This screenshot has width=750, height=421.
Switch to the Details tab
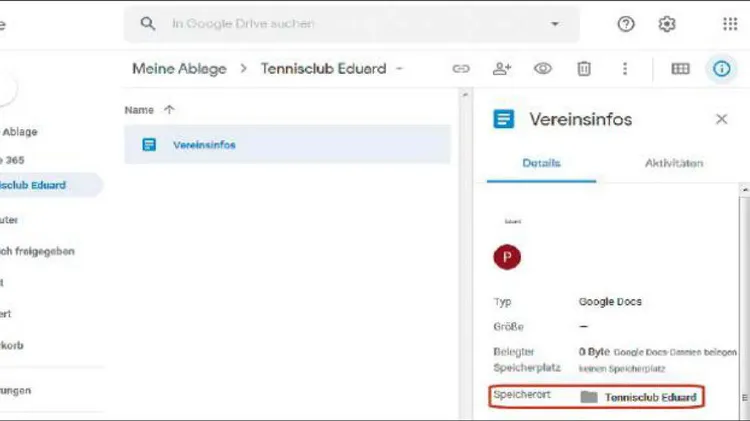[x=541, y=163]
